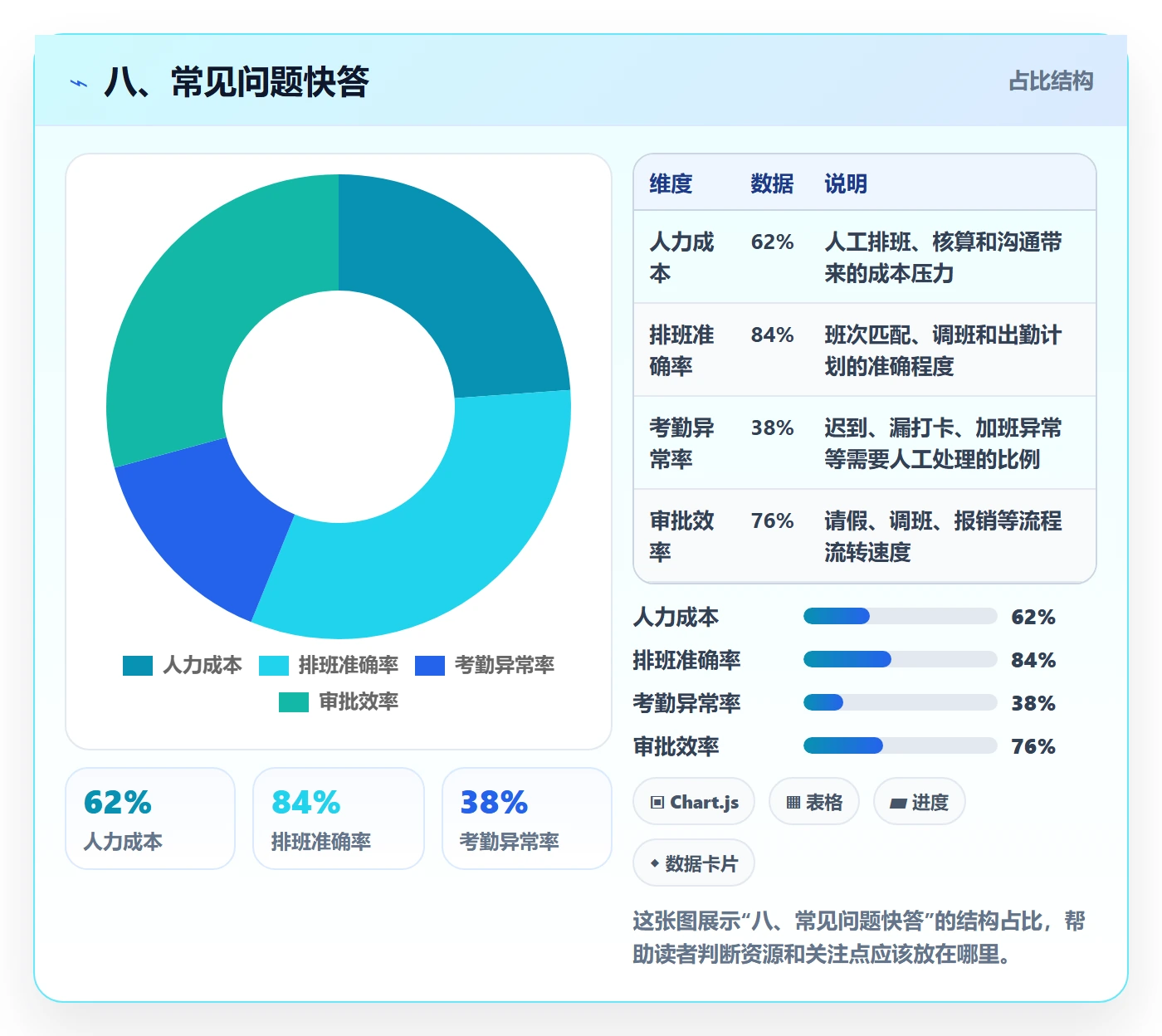
Task: Click the 考勤异常率 38% progress bar
Action: pyautogui.click(x=900, y=702)
